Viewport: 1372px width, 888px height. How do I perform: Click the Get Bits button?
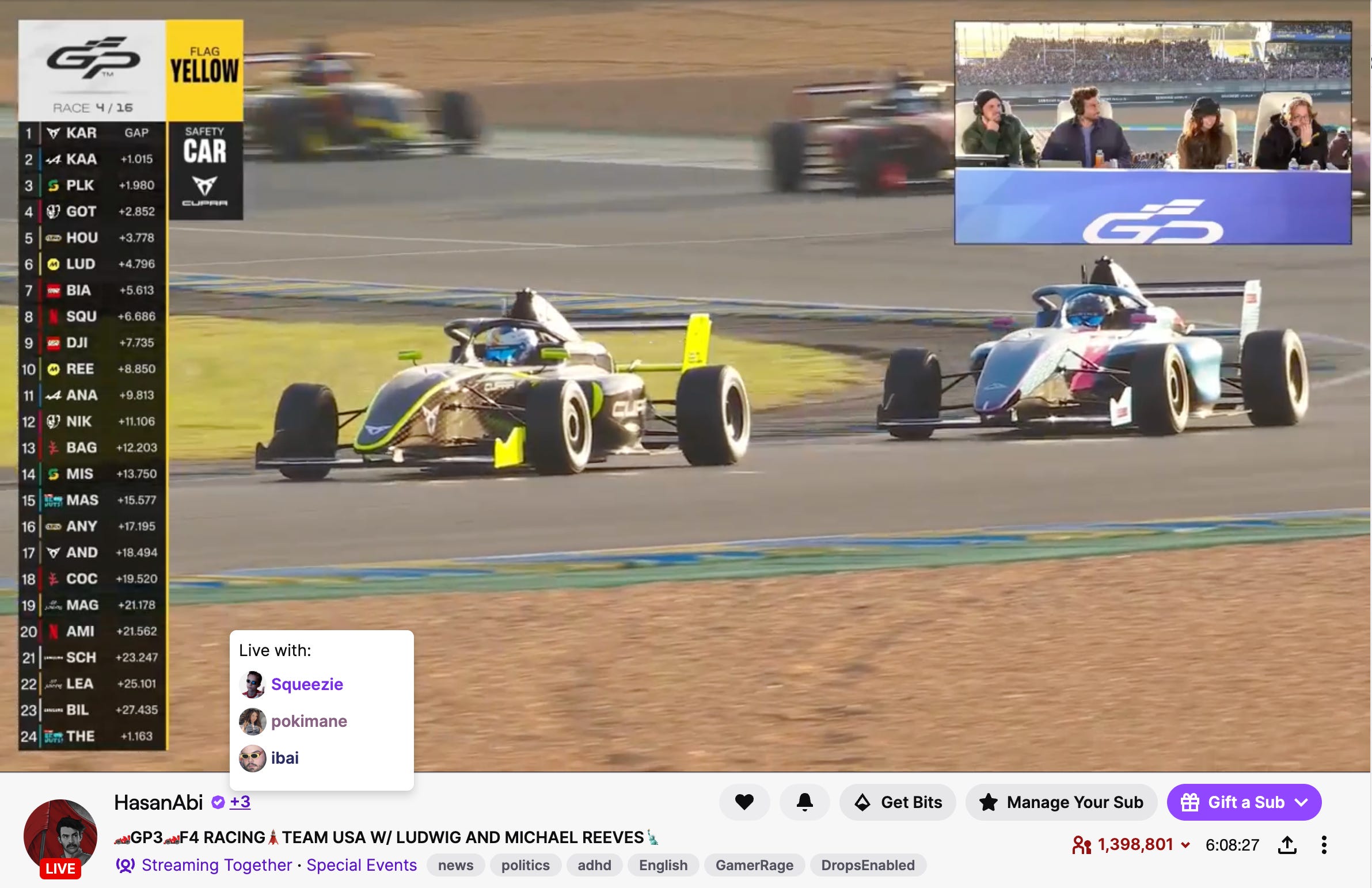coord(898,802)
